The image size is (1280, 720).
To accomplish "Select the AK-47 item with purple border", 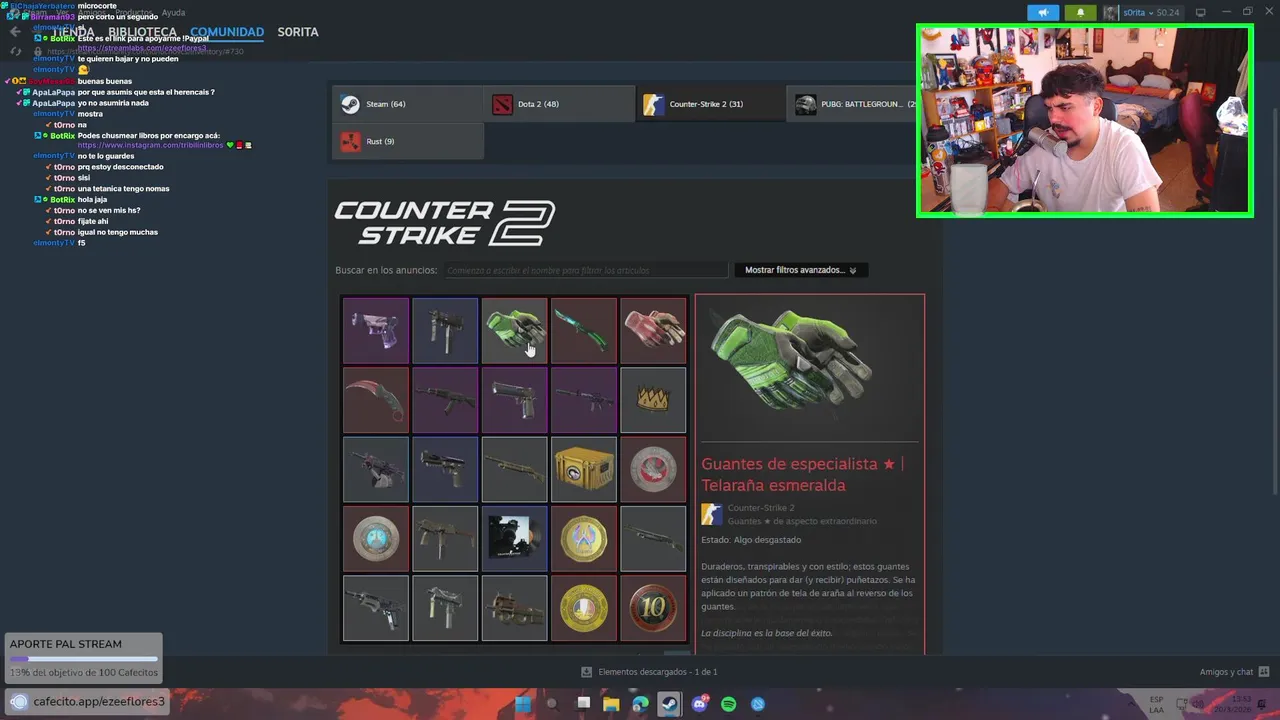I will 445,400.
